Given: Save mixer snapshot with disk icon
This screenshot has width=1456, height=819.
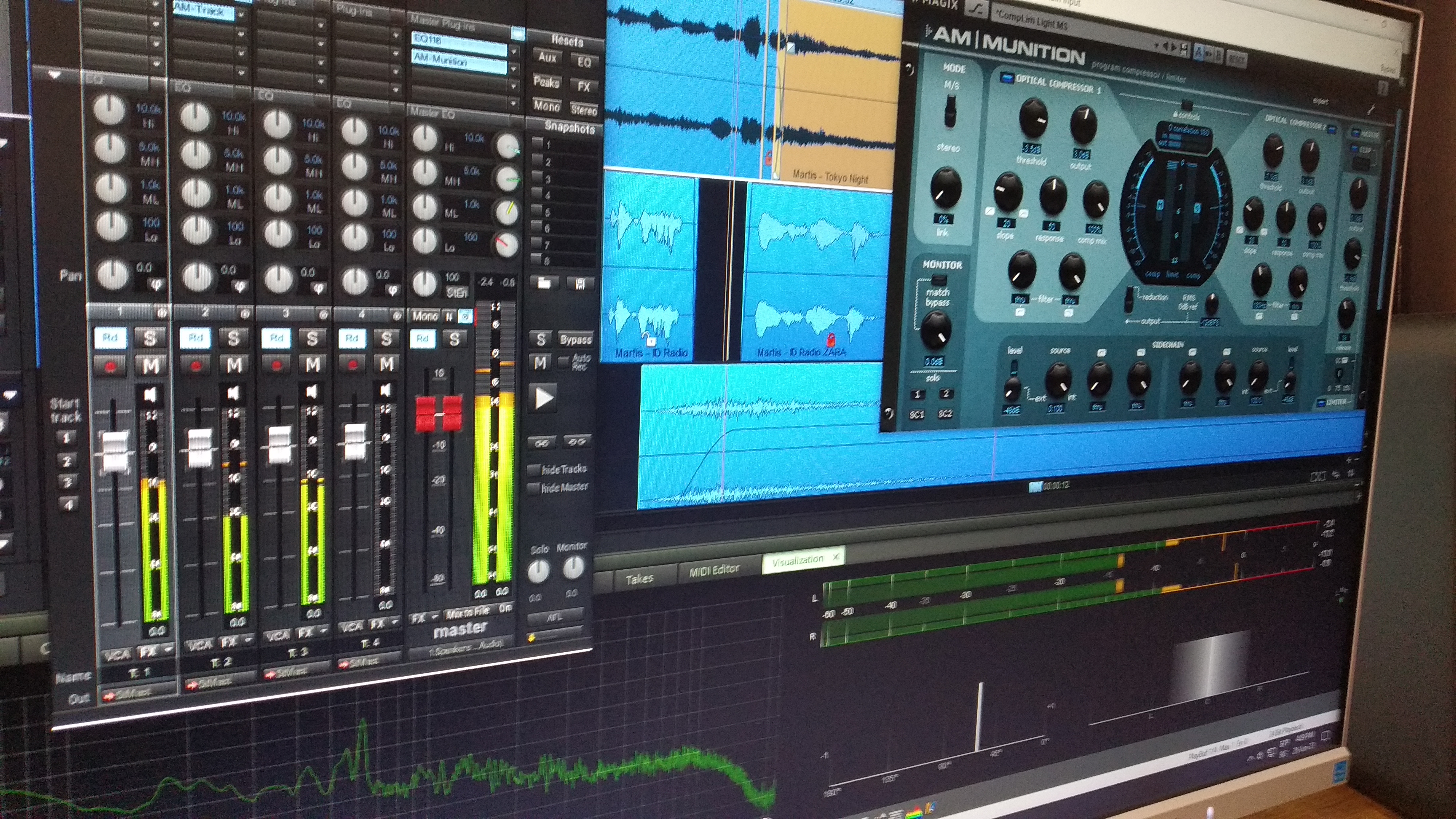Looking at the screenshot, I should (580, 284).
